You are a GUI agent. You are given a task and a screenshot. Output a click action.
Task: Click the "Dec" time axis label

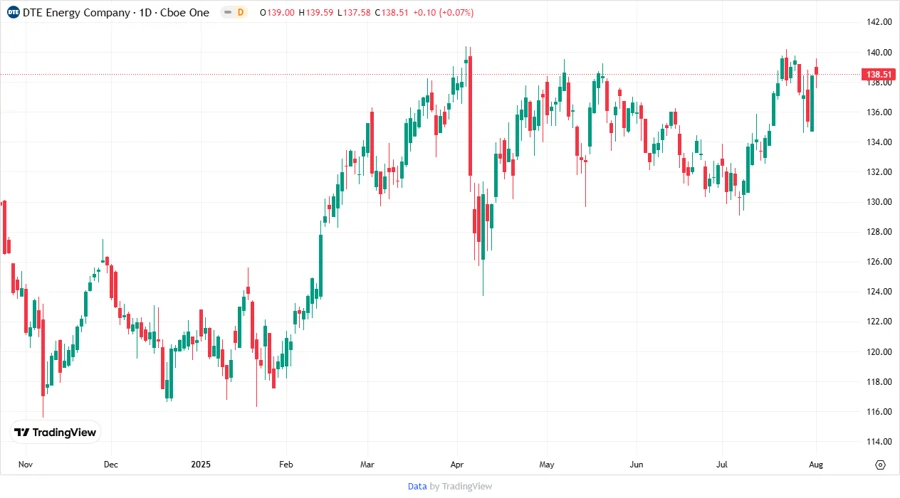click(111, 464)
